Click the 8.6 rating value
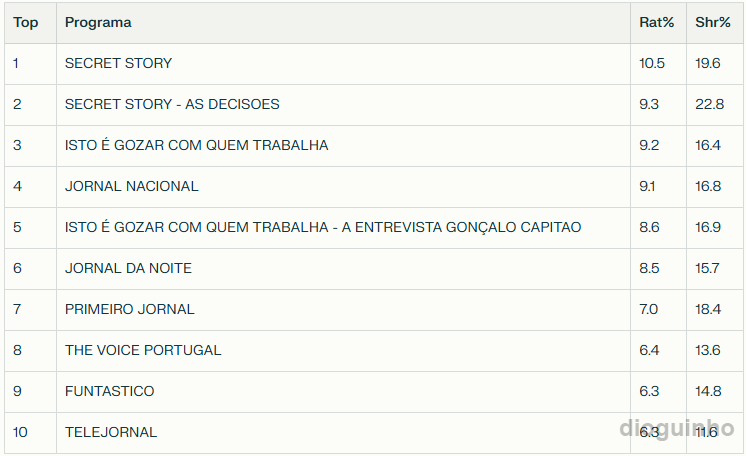Viewport: 746px width, 456px height. point(649,227)
